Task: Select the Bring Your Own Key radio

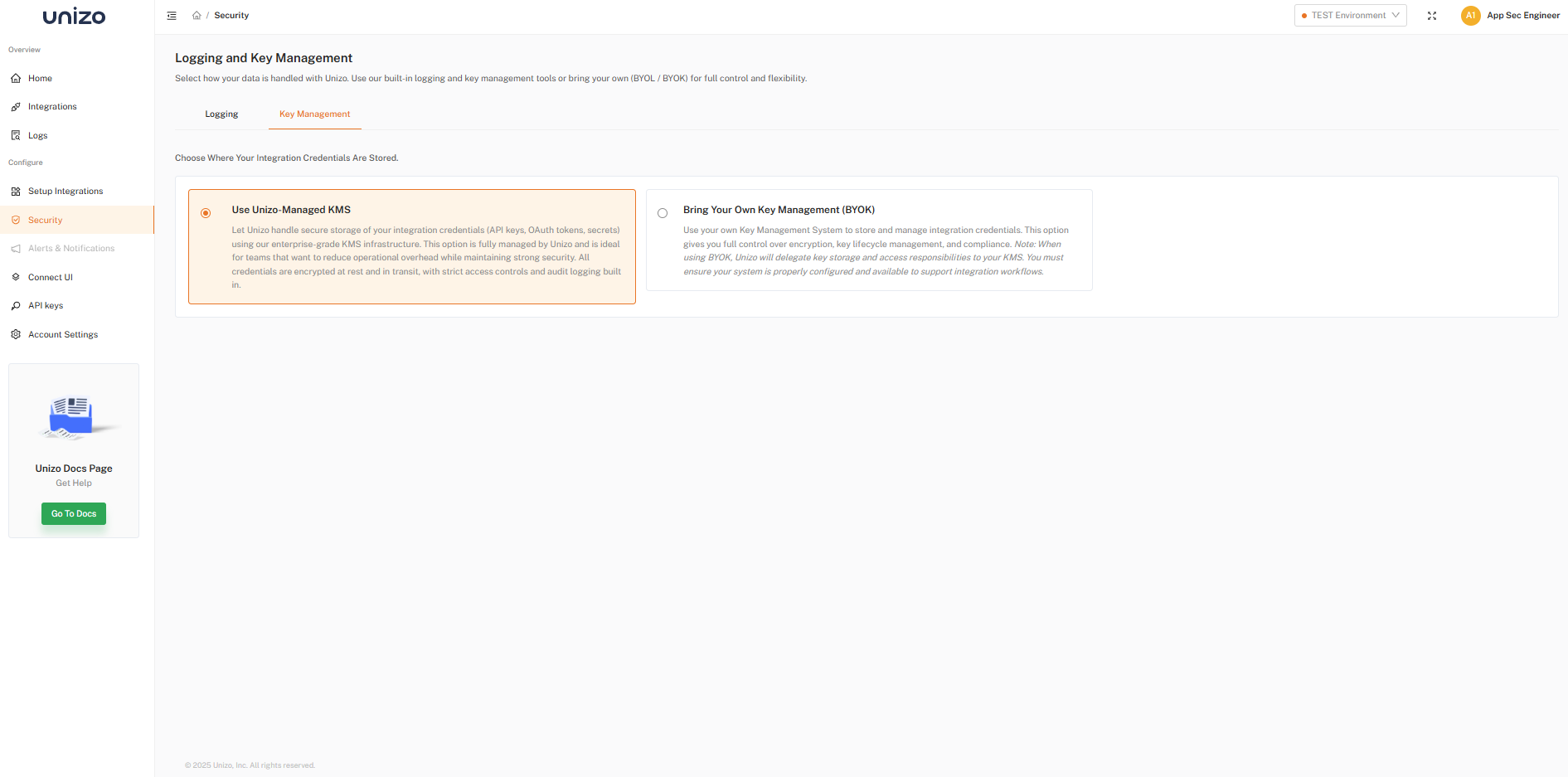Action: click(663, 213)
